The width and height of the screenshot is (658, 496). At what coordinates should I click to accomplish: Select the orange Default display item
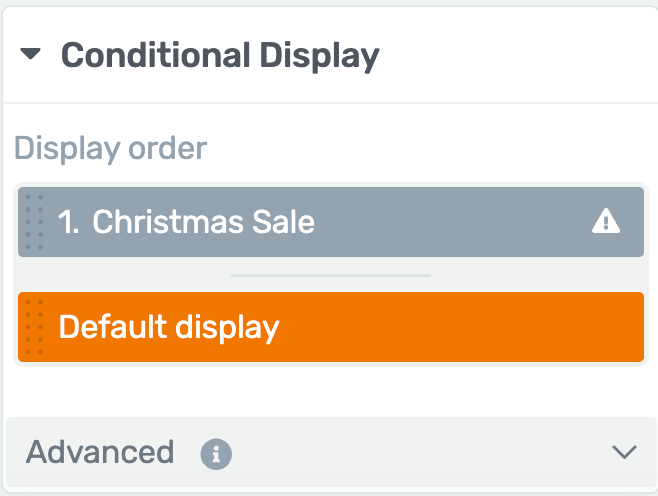pos(331,327)
